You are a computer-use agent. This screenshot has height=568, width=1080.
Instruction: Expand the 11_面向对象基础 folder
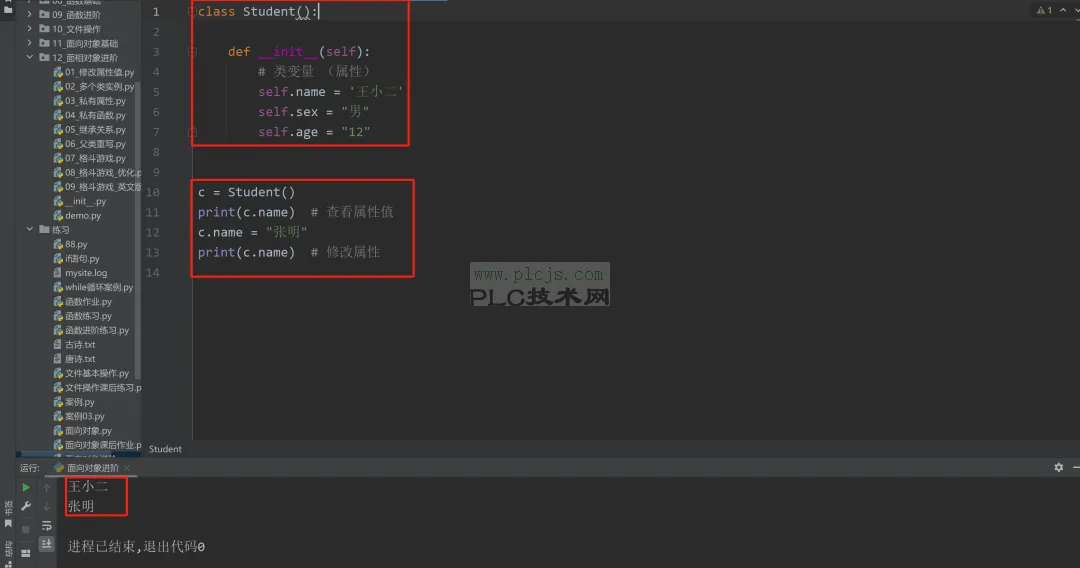30,43
